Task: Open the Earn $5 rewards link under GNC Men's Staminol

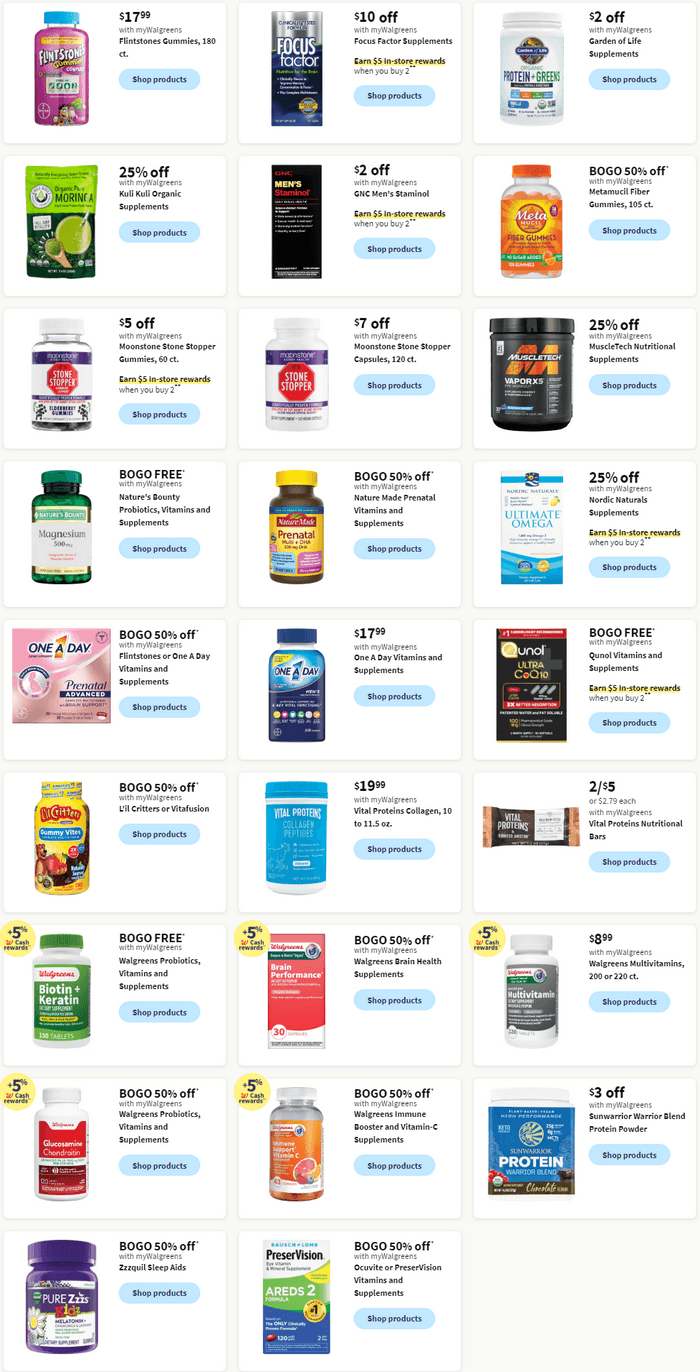Action: (399, 213)
